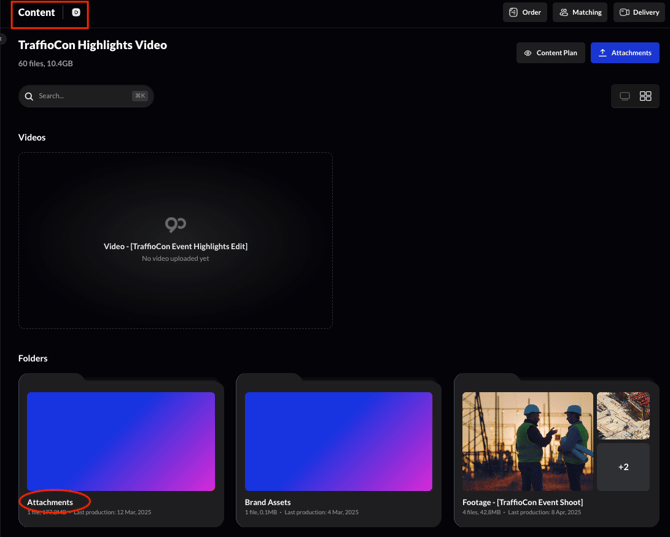This screenshot has width=670, height=537.
Task: Click the settings icon beside Content
Action: click(x=76, y=13)
